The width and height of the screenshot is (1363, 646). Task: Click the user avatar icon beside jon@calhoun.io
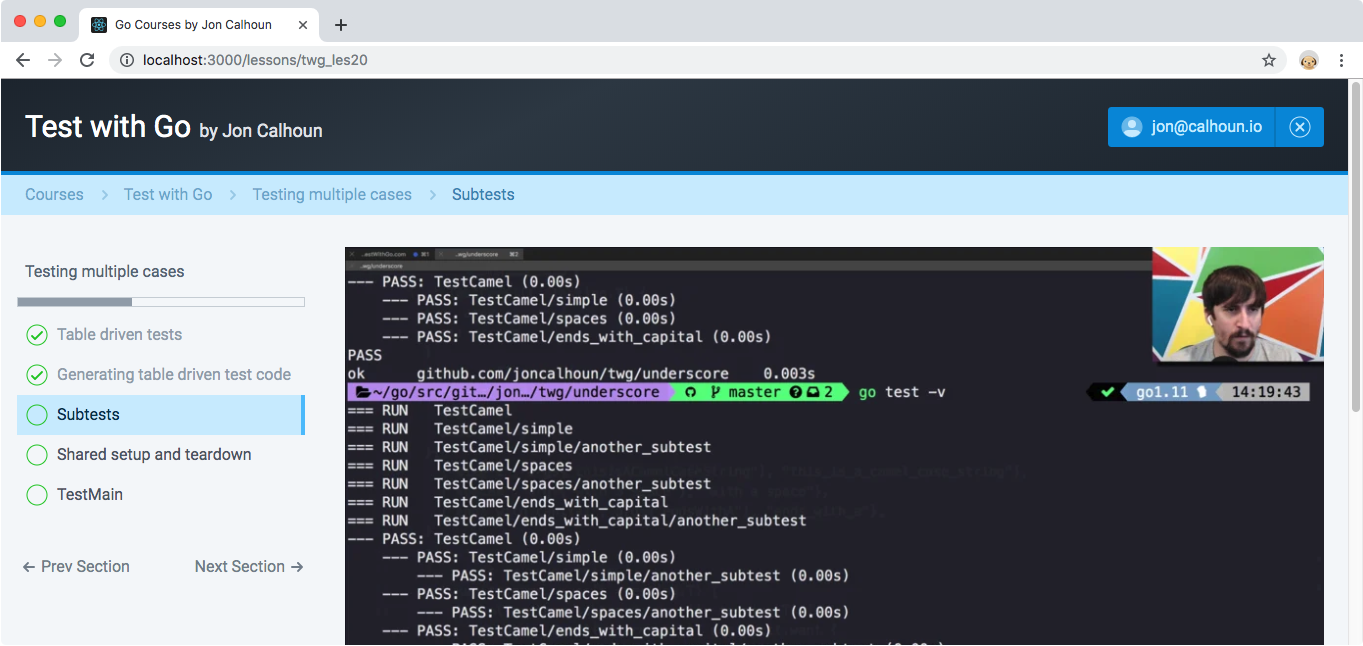pos(1132,127)
